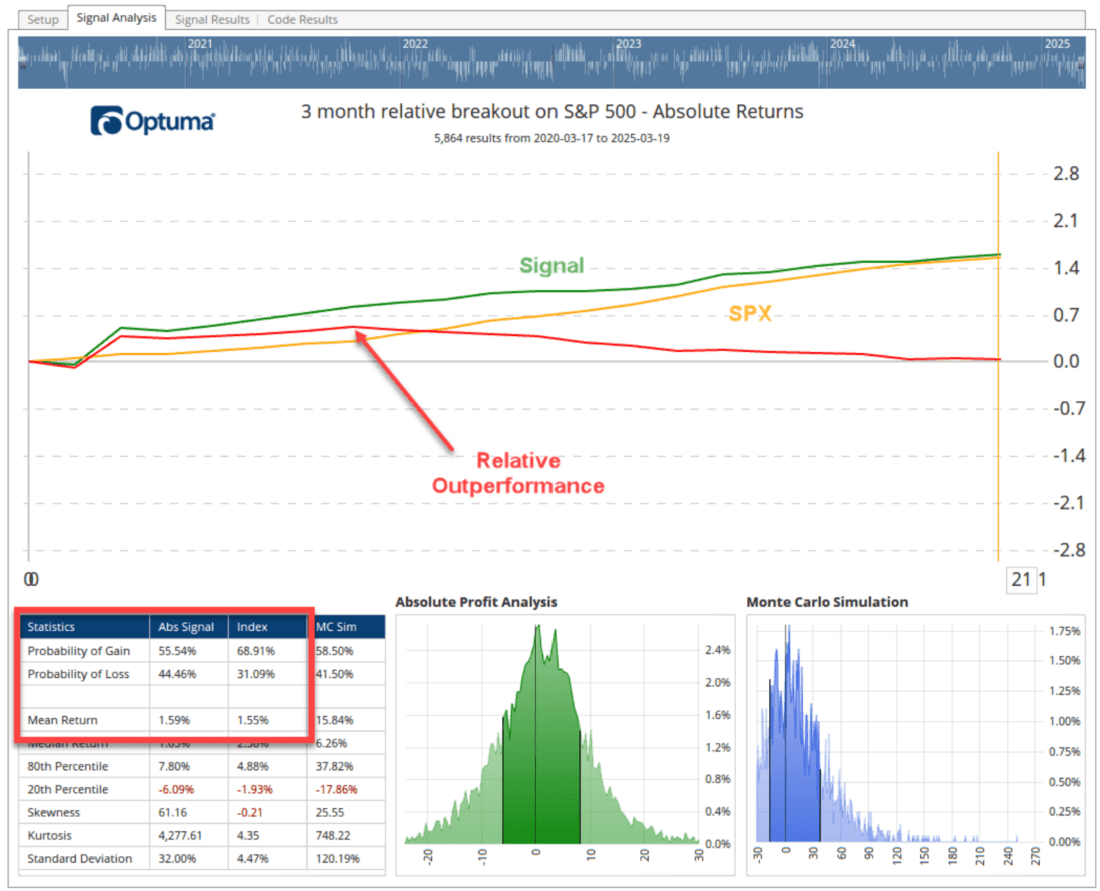This screenshot has width=1100, height=891.
Task: Click the -17.86% MC Sim percentile value
Action: (x=337, y=789)
